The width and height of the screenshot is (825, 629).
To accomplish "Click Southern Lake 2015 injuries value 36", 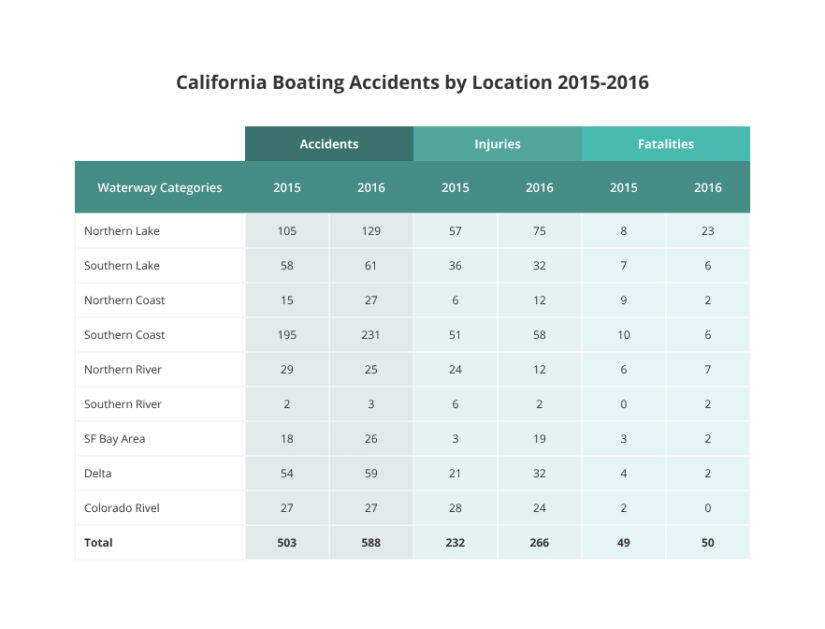I will (x=455, y=266).
